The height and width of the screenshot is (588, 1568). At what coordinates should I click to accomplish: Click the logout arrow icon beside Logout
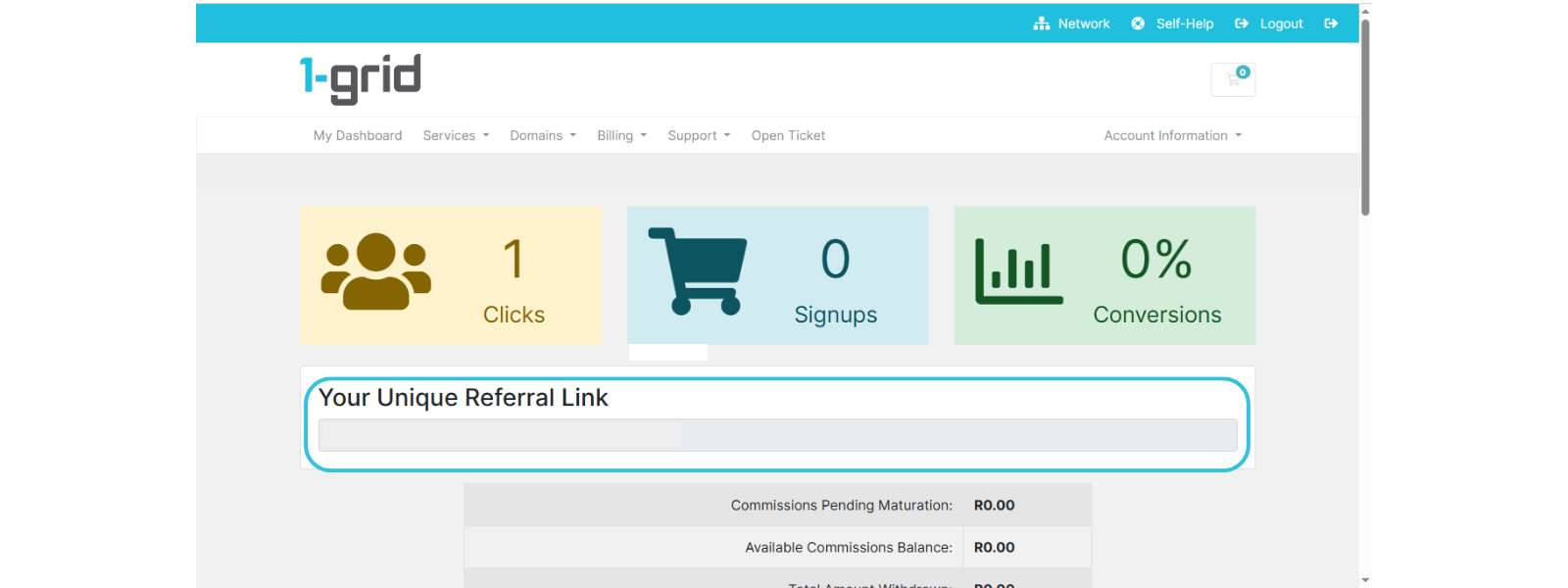(1242, 24)
